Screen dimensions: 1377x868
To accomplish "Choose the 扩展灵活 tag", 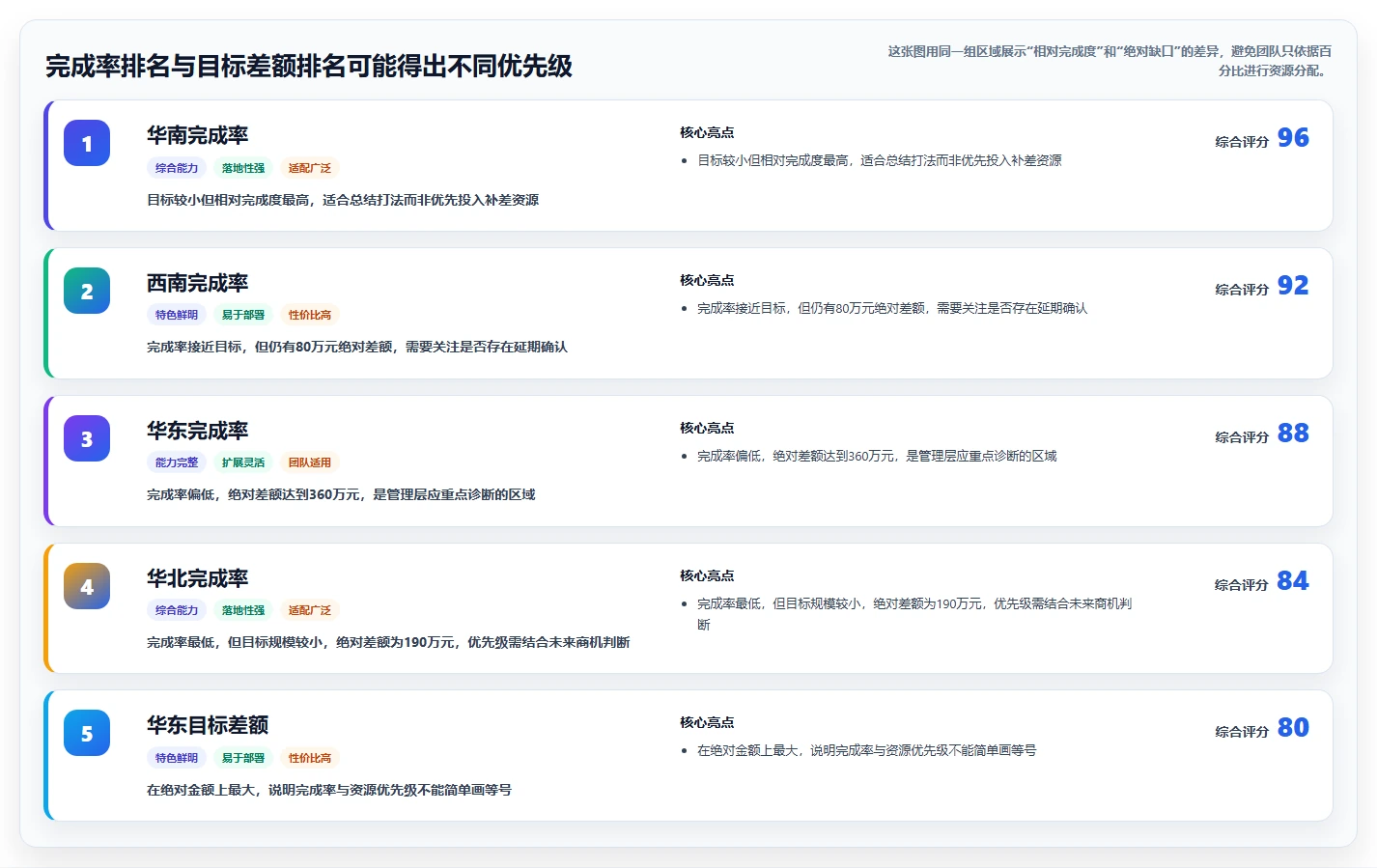I will [243, 462].
